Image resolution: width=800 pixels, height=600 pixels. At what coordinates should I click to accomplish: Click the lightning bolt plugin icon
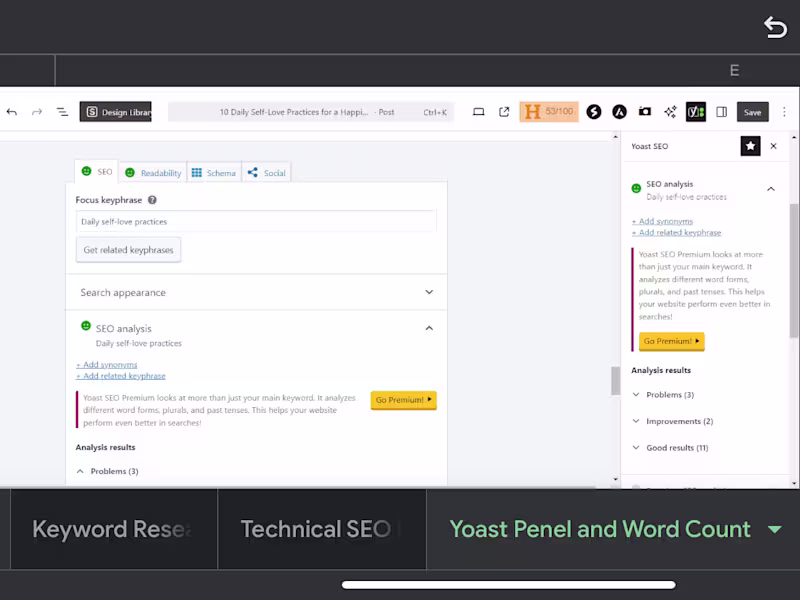point(594,112)
